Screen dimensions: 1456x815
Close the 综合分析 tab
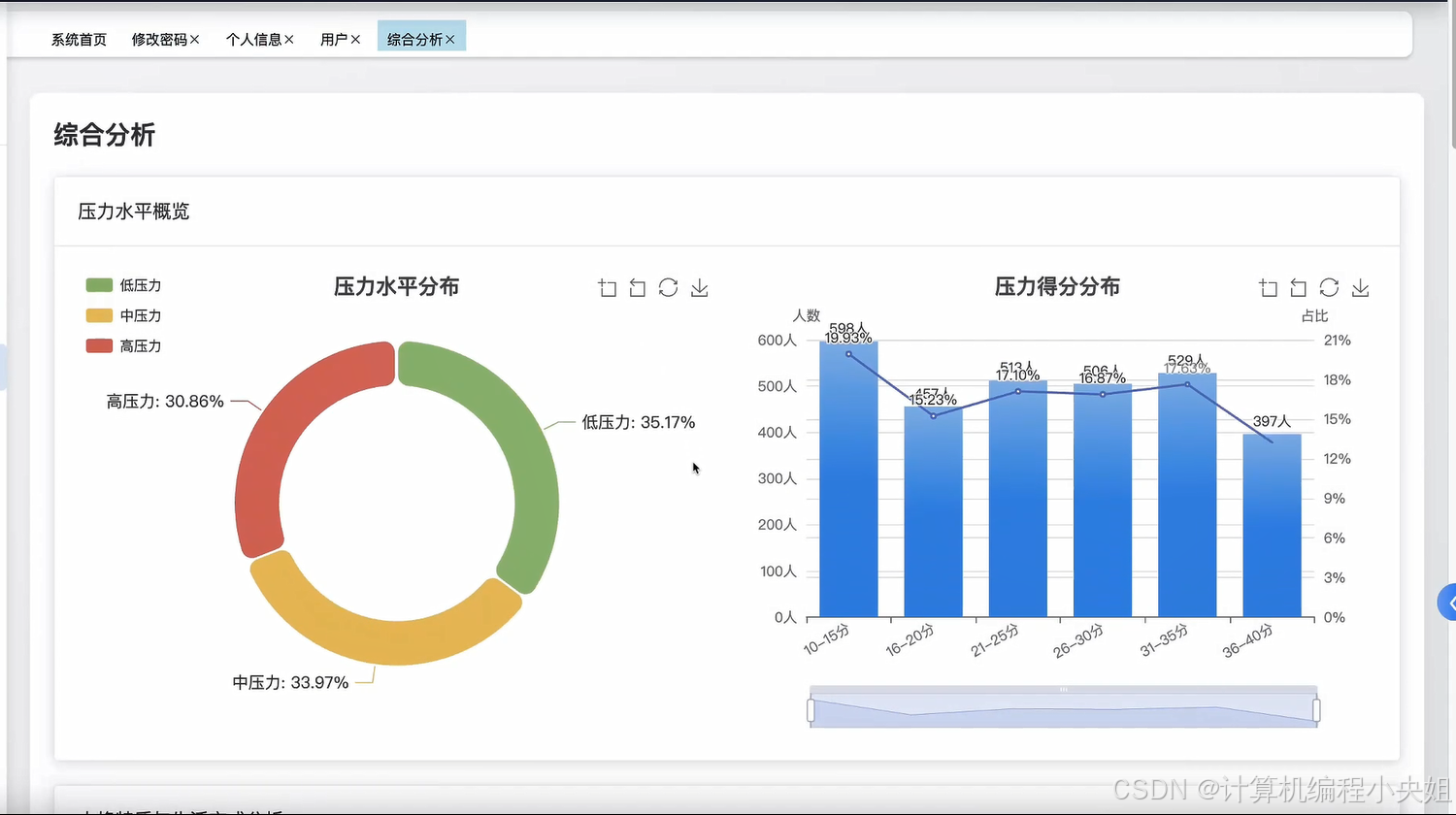449,40
